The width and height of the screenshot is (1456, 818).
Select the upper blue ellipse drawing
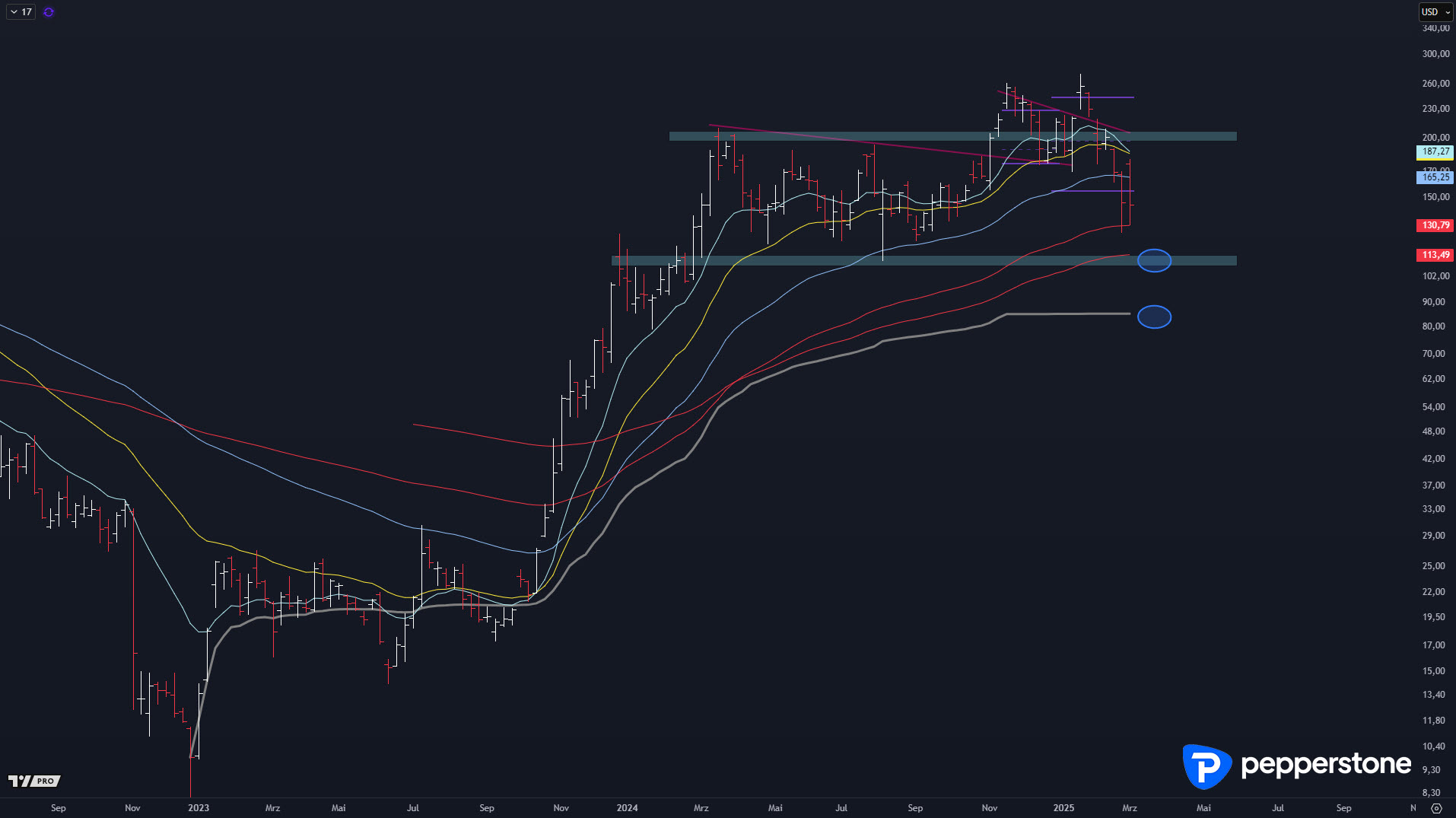(x=1154, y=260)
